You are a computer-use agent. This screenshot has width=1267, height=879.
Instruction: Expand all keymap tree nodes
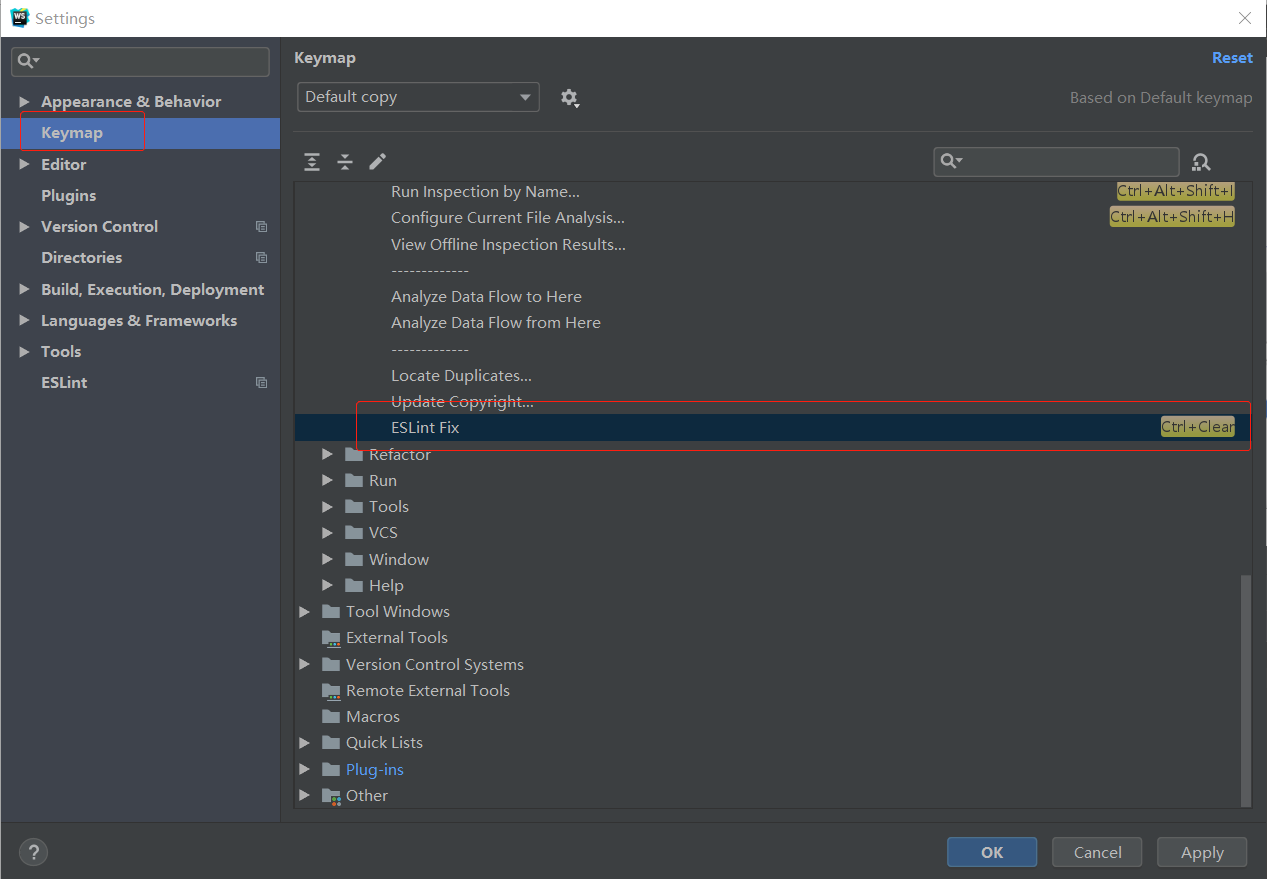point(311,161)
